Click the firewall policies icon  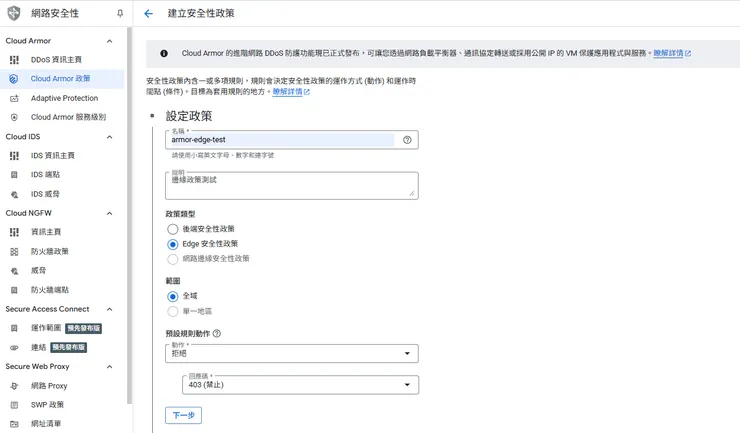pyautogui.click(x=14, y=252)
